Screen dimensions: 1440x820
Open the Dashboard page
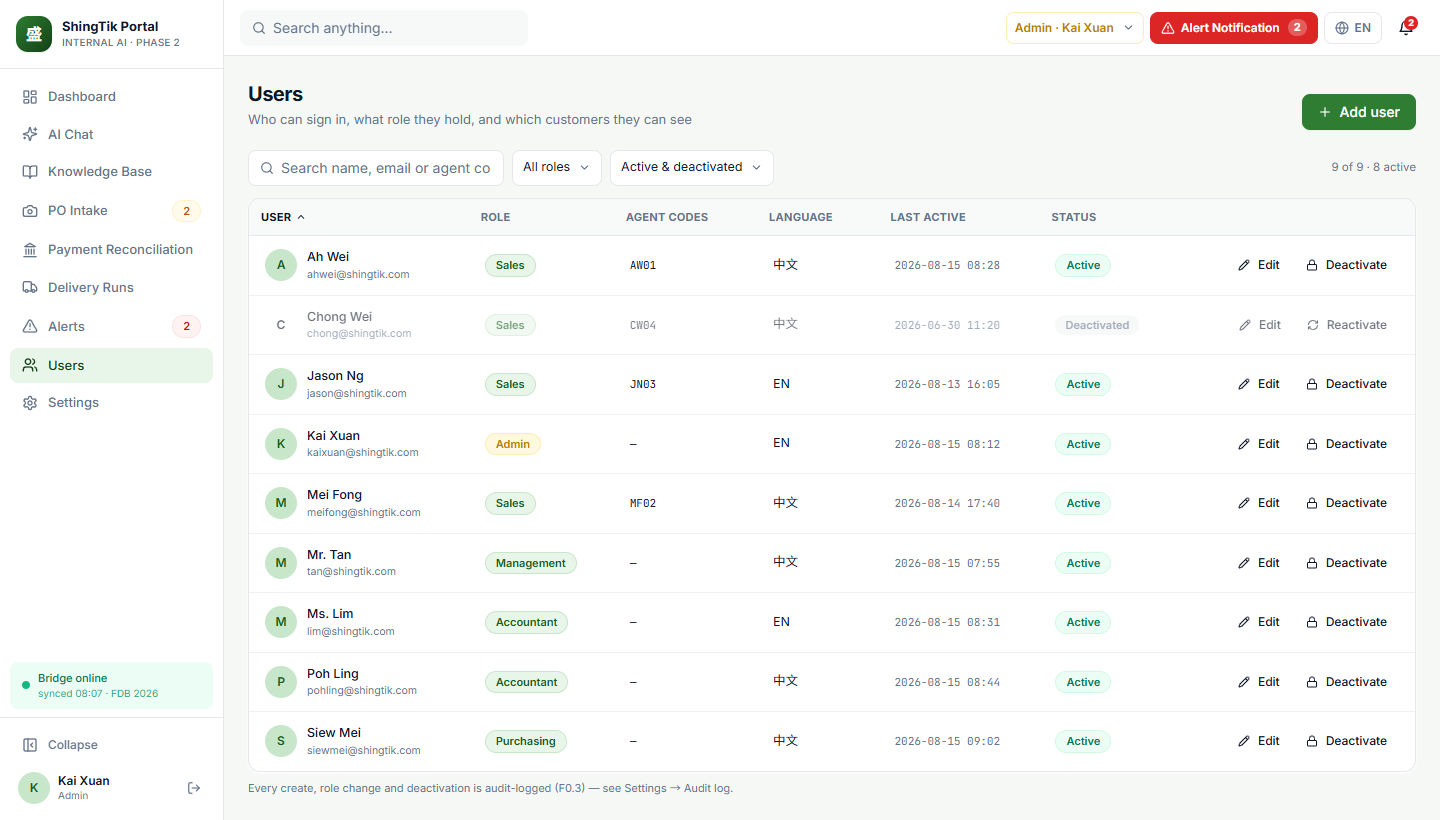[111, 97]
